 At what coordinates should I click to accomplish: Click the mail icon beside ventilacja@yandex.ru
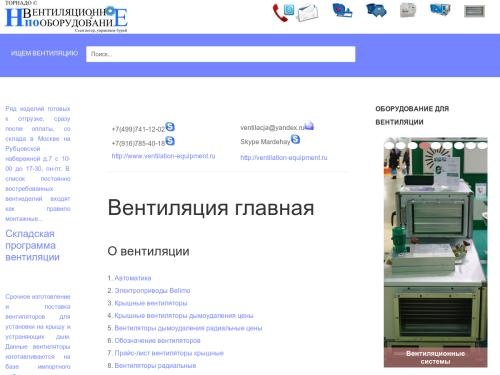pyautogui.click(x=309, y=125)
